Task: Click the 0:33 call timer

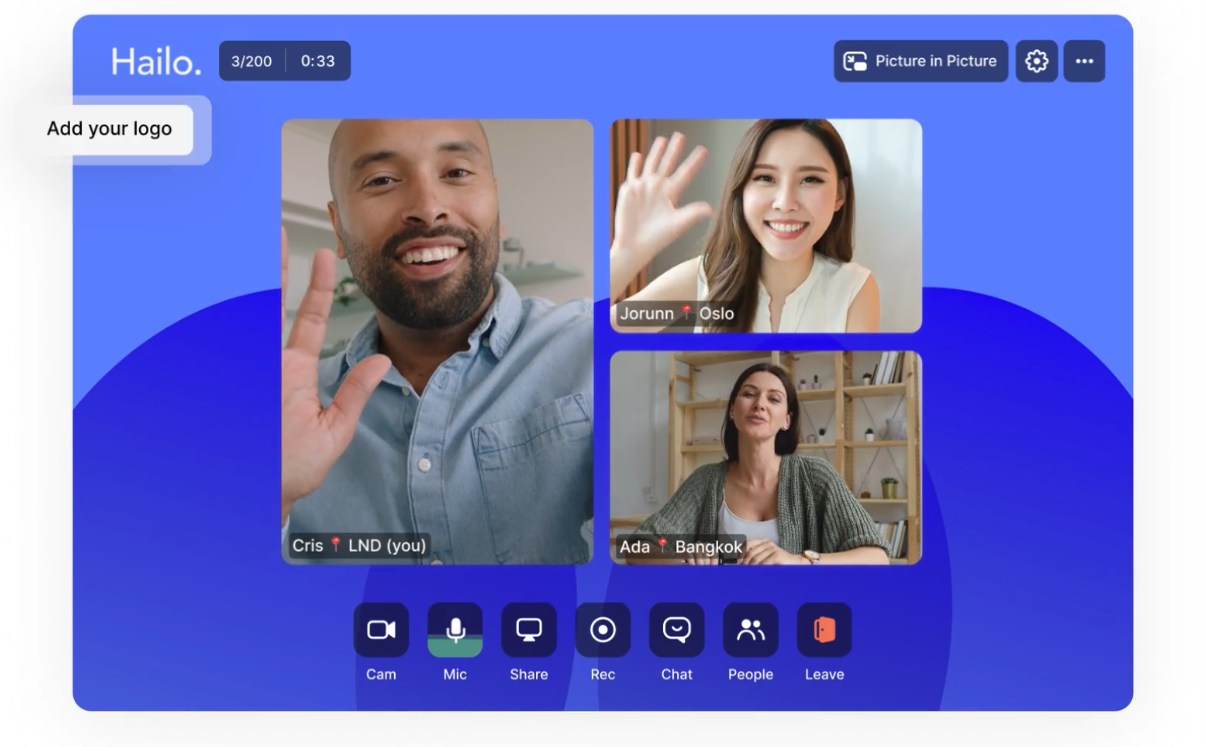Action: (x=318, y=61)
